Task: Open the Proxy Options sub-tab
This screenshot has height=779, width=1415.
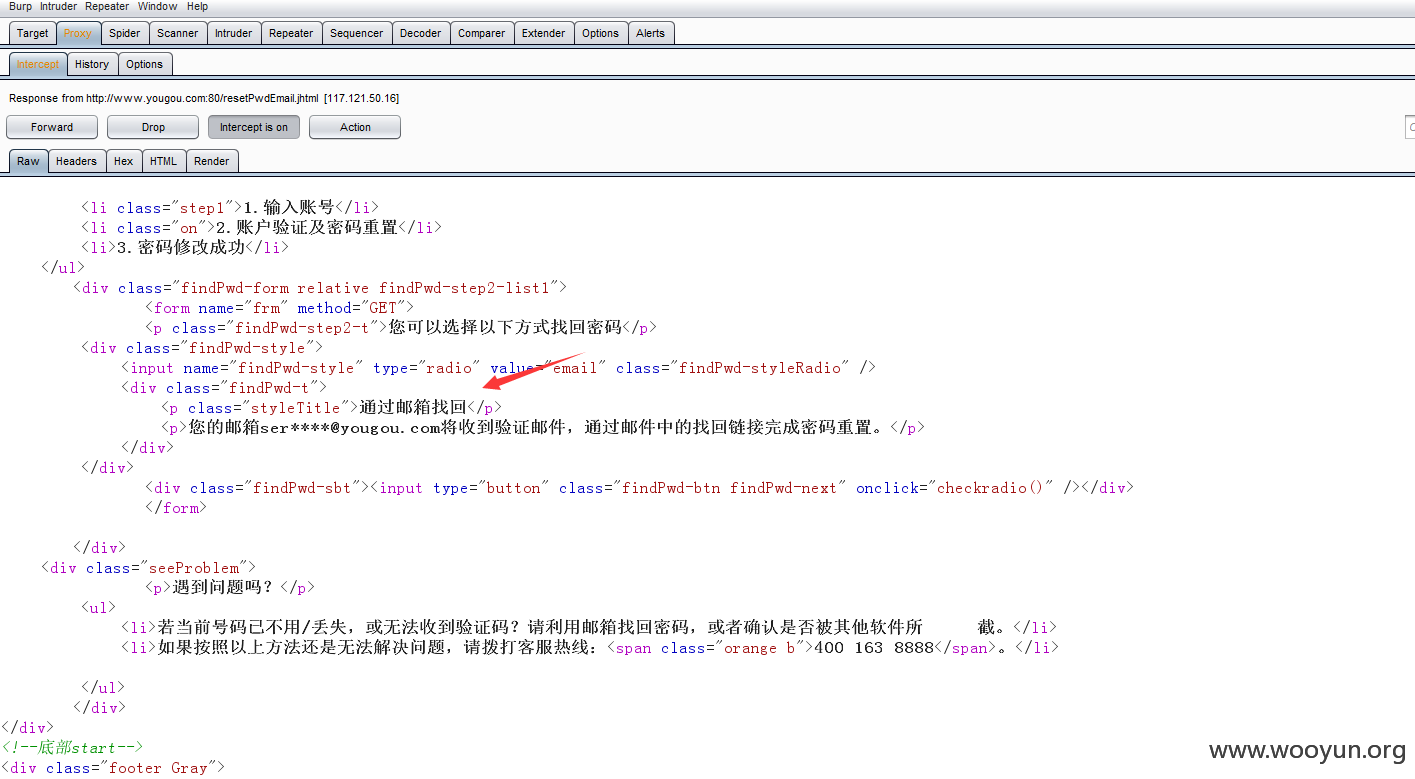Action: tap(145, 64)
